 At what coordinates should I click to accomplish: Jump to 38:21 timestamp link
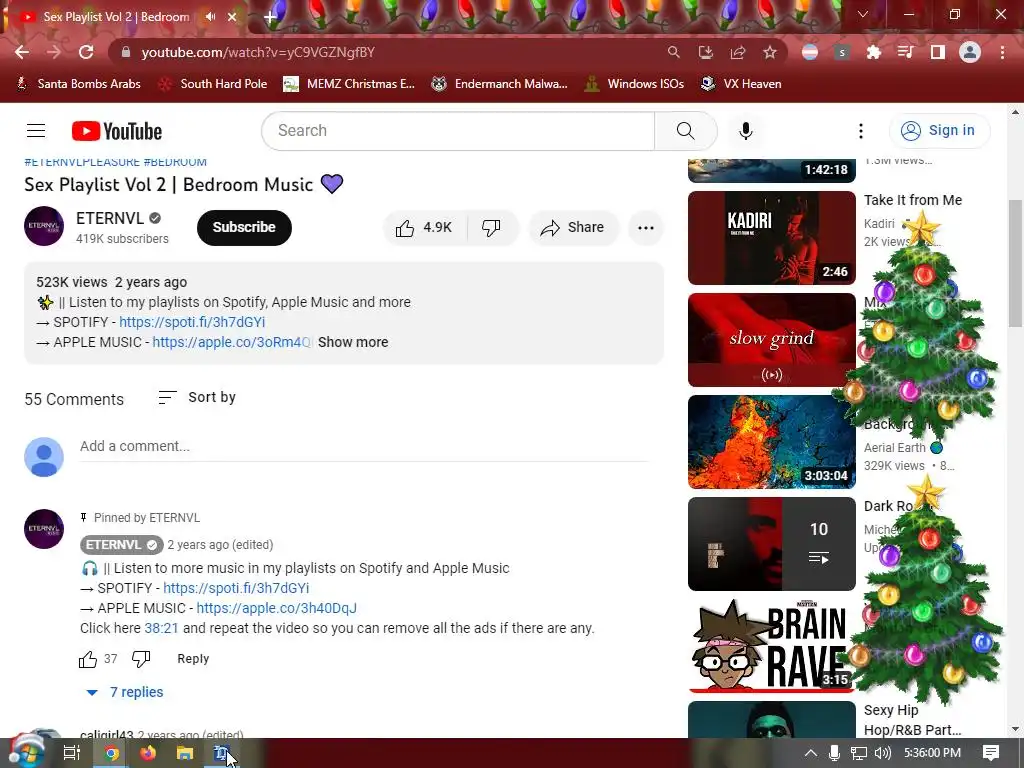tap(161, 628)
